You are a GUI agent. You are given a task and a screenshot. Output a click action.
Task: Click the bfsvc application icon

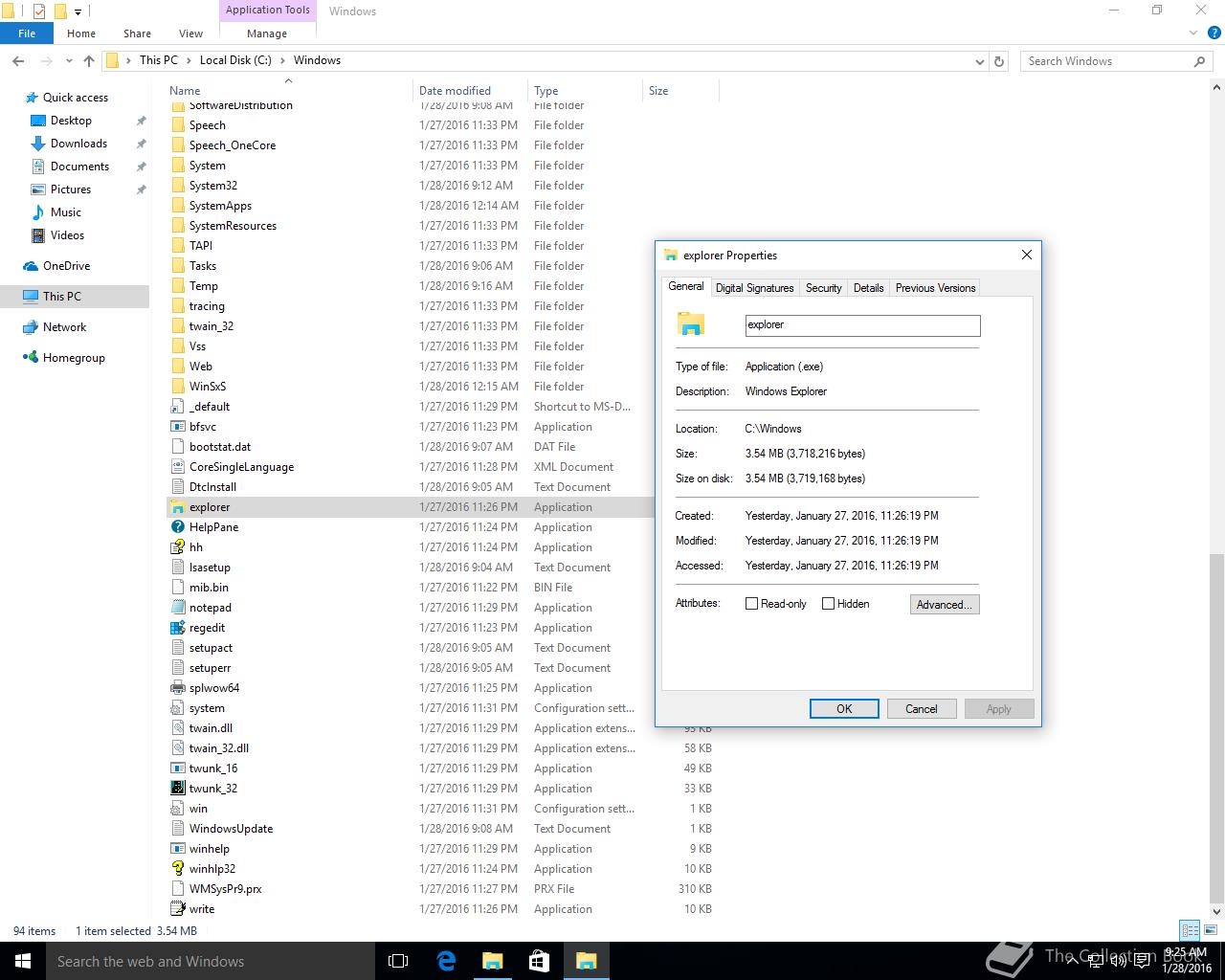[x=177, y=427]
